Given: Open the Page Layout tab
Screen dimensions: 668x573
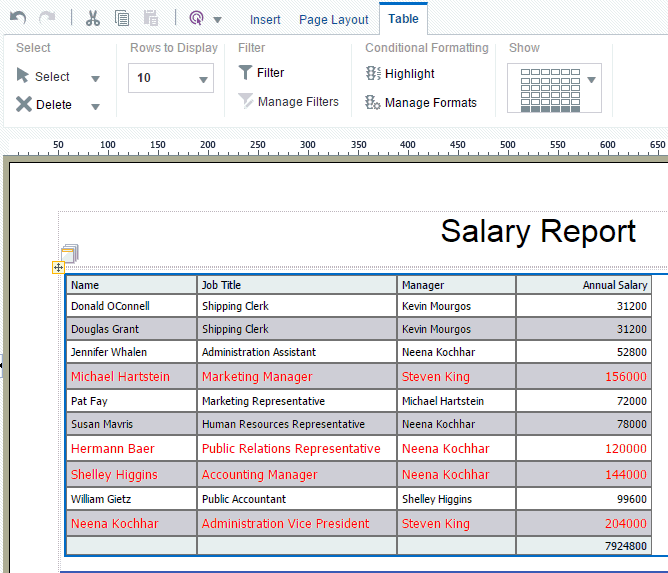Looking at the screenshot, I should click(x=334, y=20).
